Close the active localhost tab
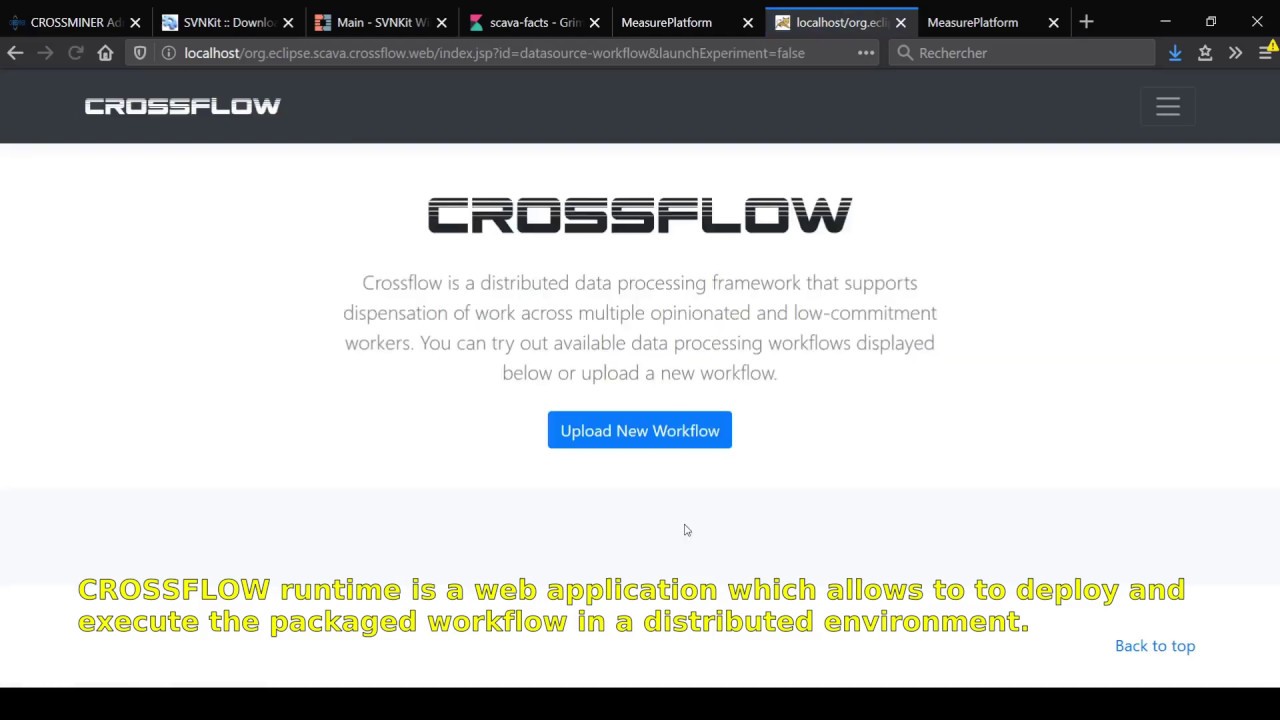 click(900, 22)
